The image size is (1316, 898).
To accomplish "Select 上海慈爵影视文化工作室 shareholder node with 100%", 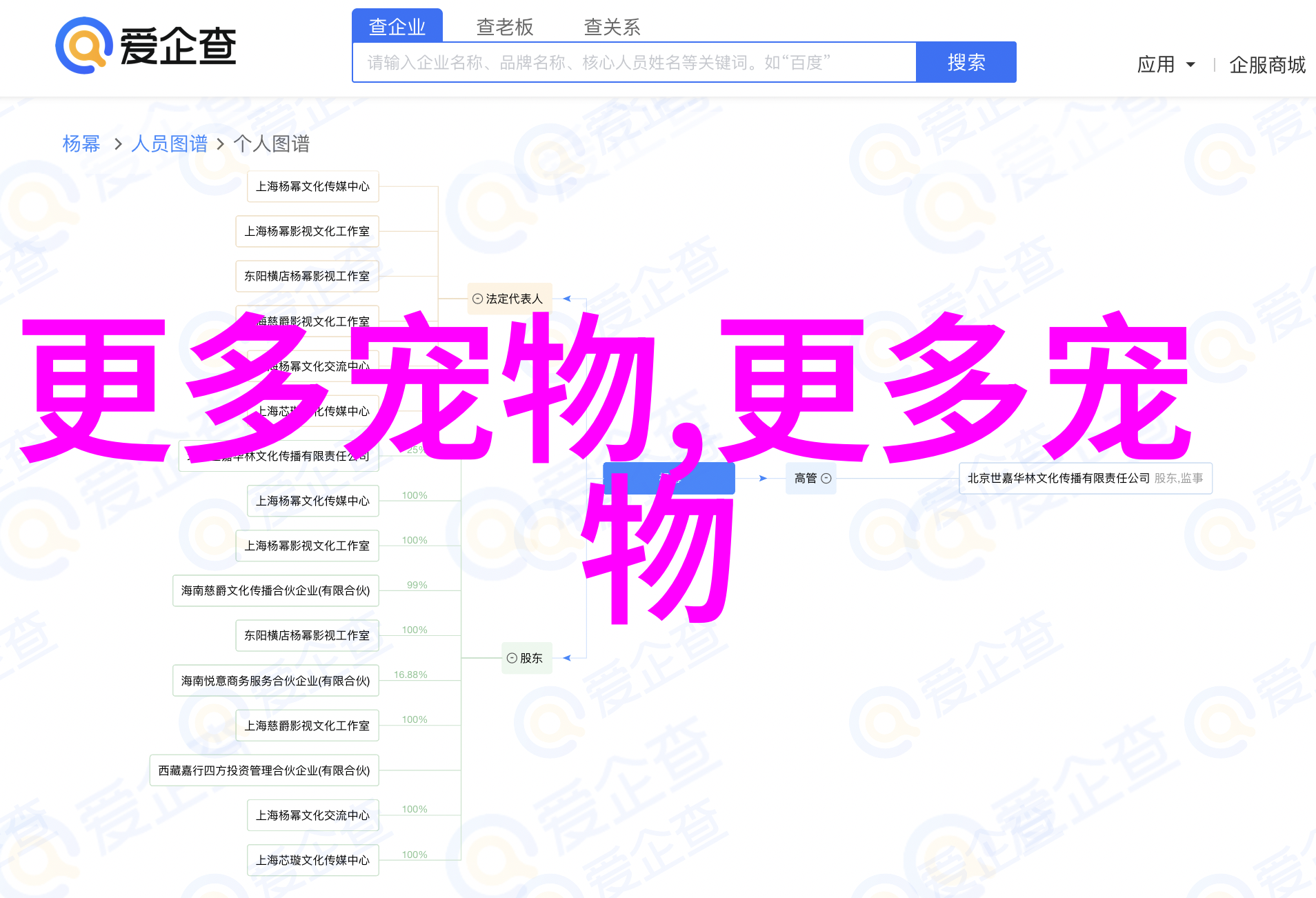I will click(x=307, y=726).
